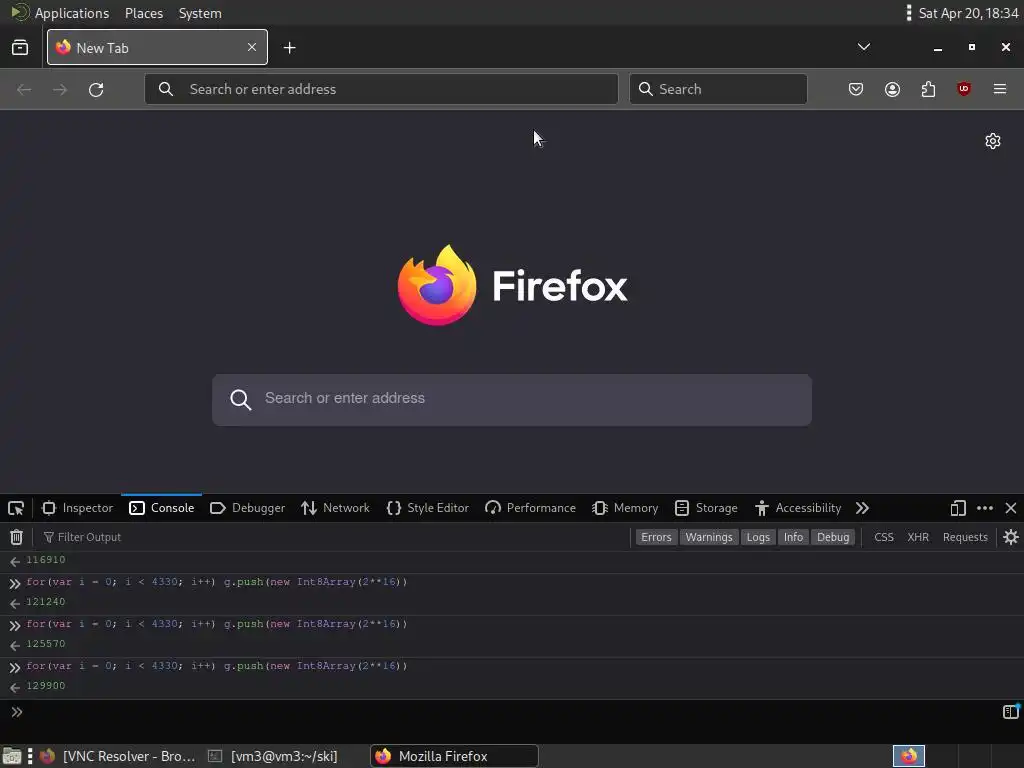1024x768 pixels.
Task: Toggle the Warnings filter
Action: pyautogui.click(x=709, y=537)
